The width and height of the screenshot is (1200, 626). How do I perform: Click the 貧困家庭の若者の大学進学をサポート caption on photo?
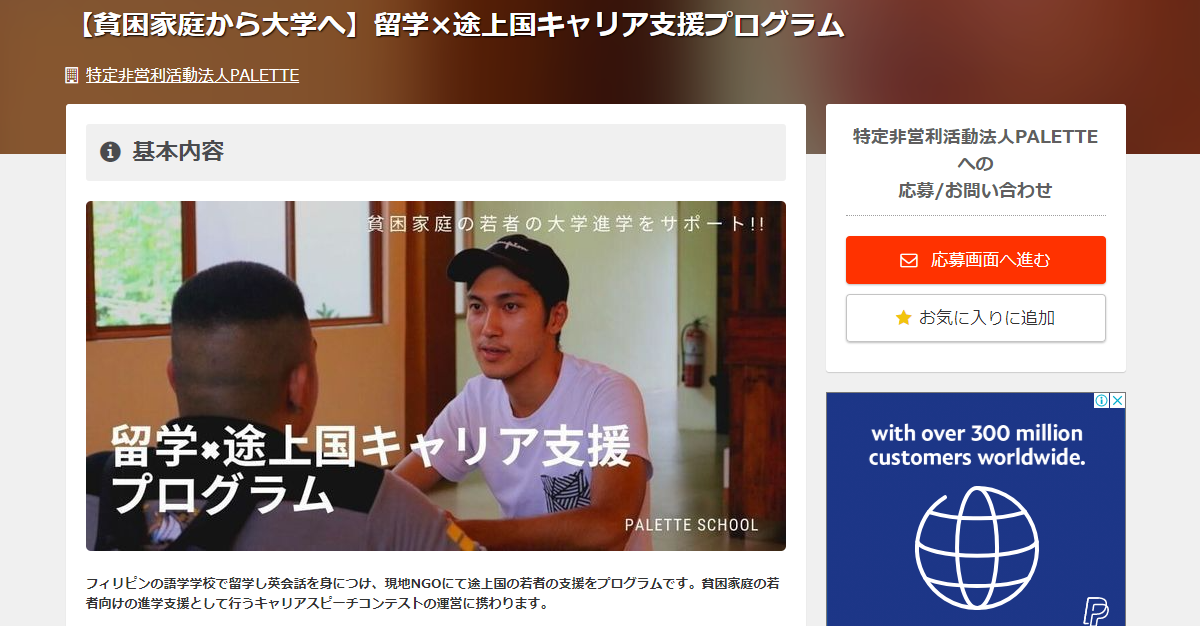point(566,224)
